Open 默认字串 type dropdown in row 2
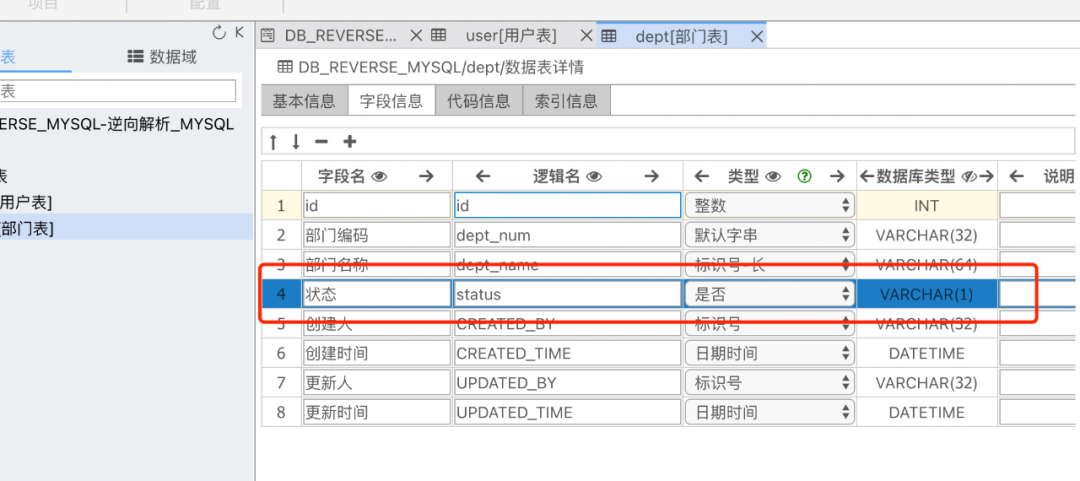1080x481 pixels. (x=770, y=235)
